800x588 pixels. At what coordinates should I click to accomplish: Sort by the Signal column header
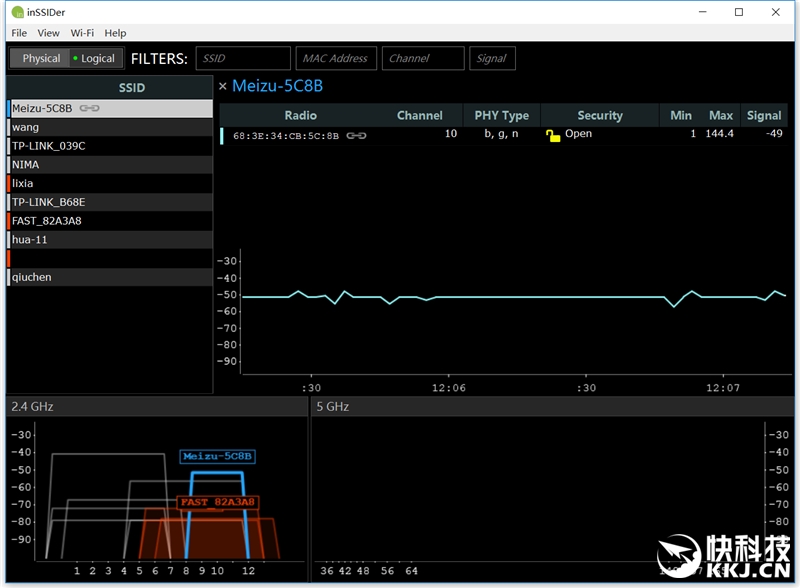[x=764, y=115]
